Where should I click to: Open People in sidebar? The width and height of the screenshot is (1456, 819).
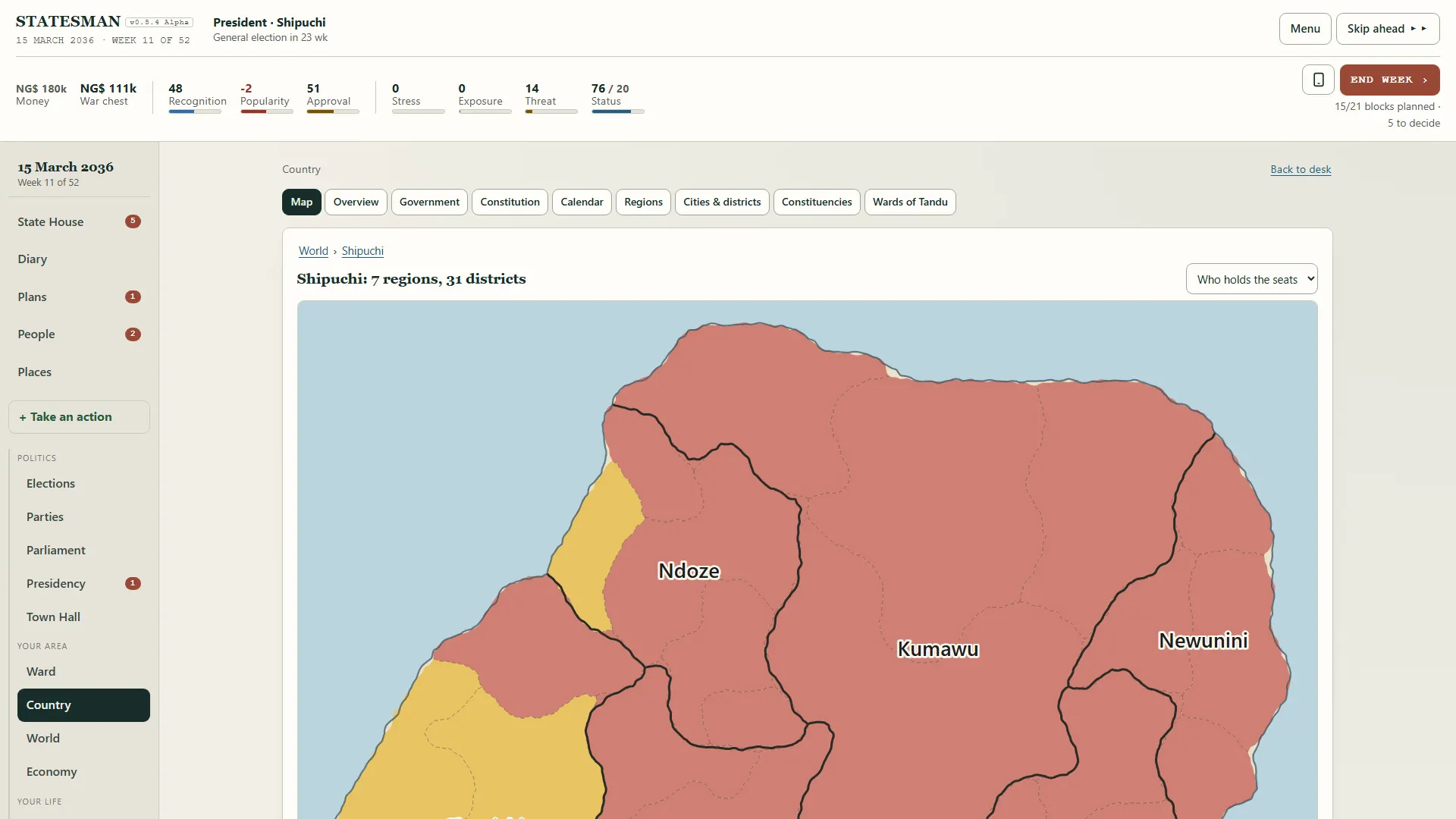pos(79,334)
